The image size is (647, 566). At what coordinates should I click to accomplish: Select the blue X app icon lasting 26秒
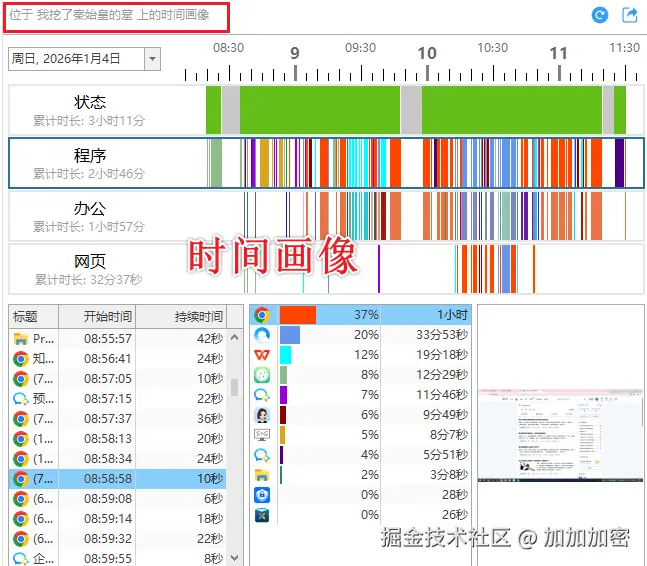[x=262, y=515]
